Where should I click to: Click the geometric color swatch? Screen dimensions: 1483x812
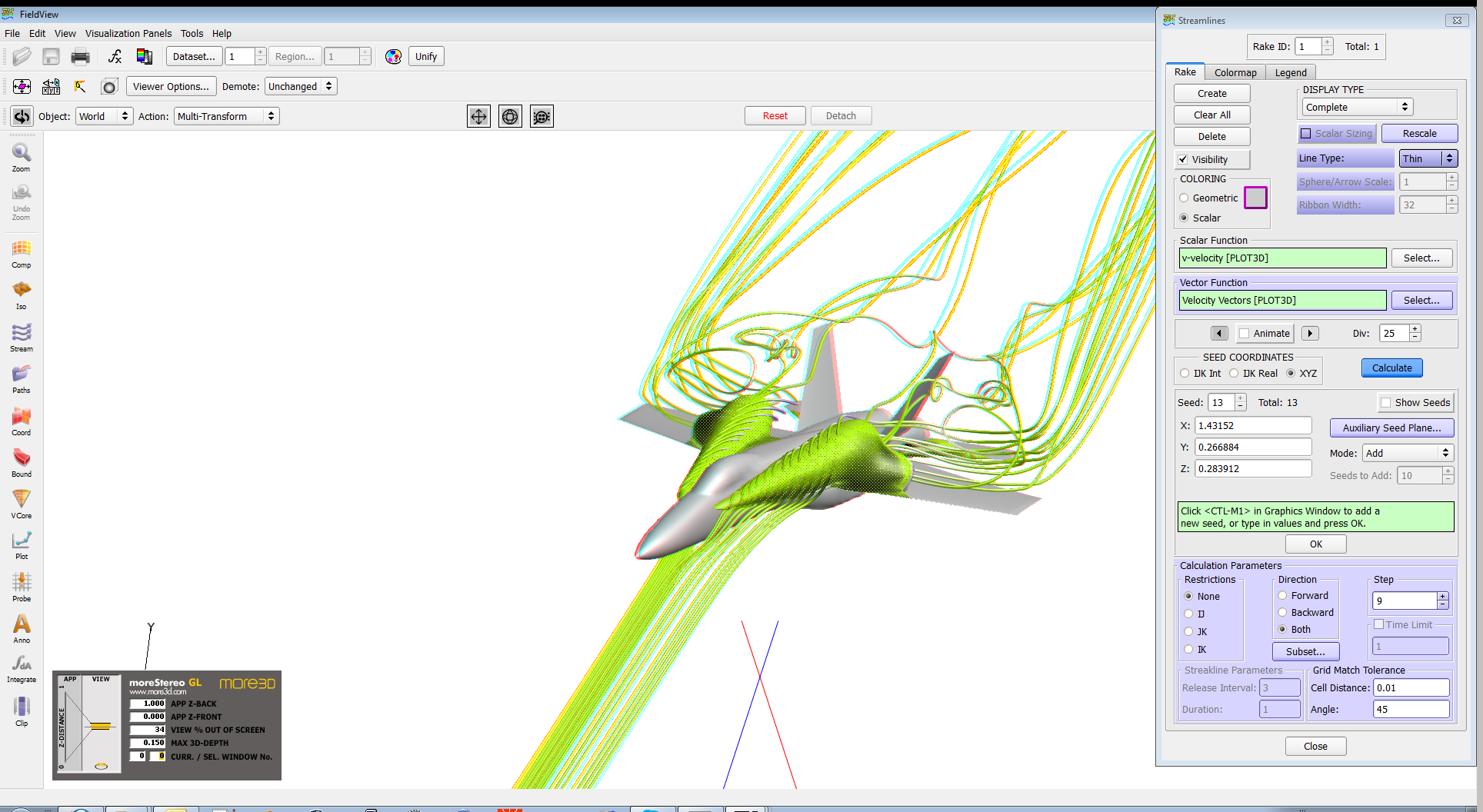point(1255,198)
